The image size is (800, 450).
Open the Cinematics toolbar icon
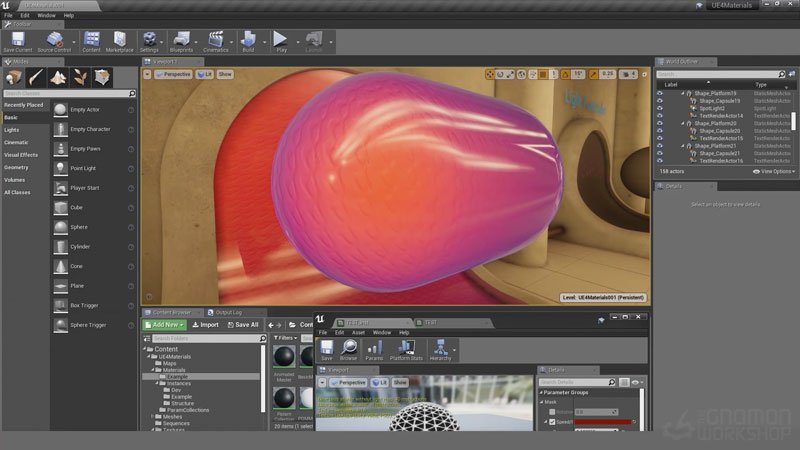point(216,40)
